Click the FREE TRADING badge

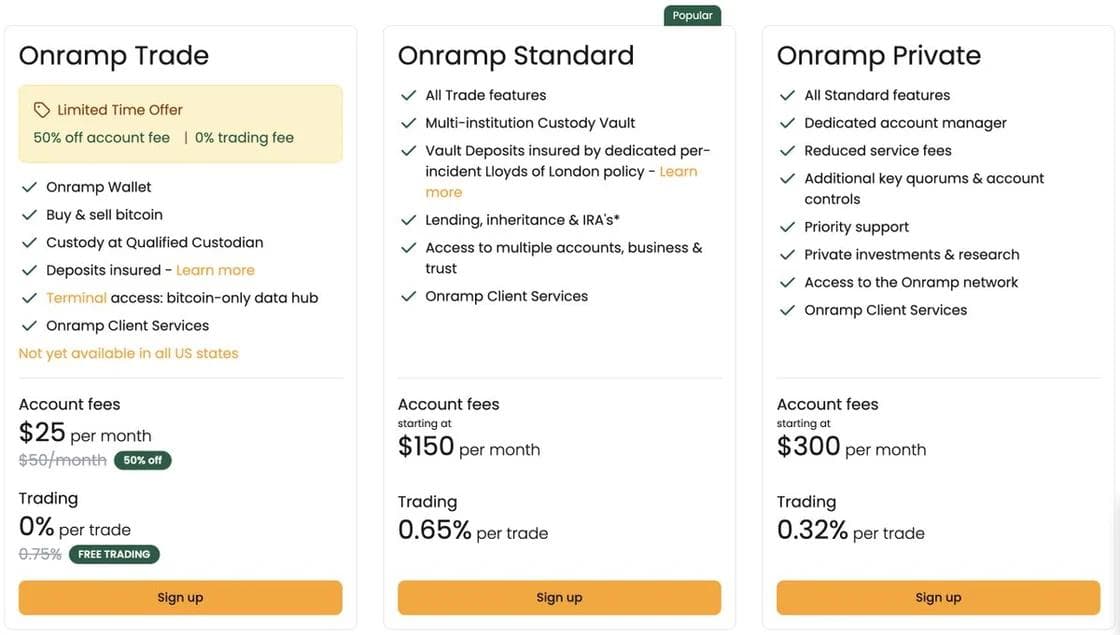coord(114,554)
